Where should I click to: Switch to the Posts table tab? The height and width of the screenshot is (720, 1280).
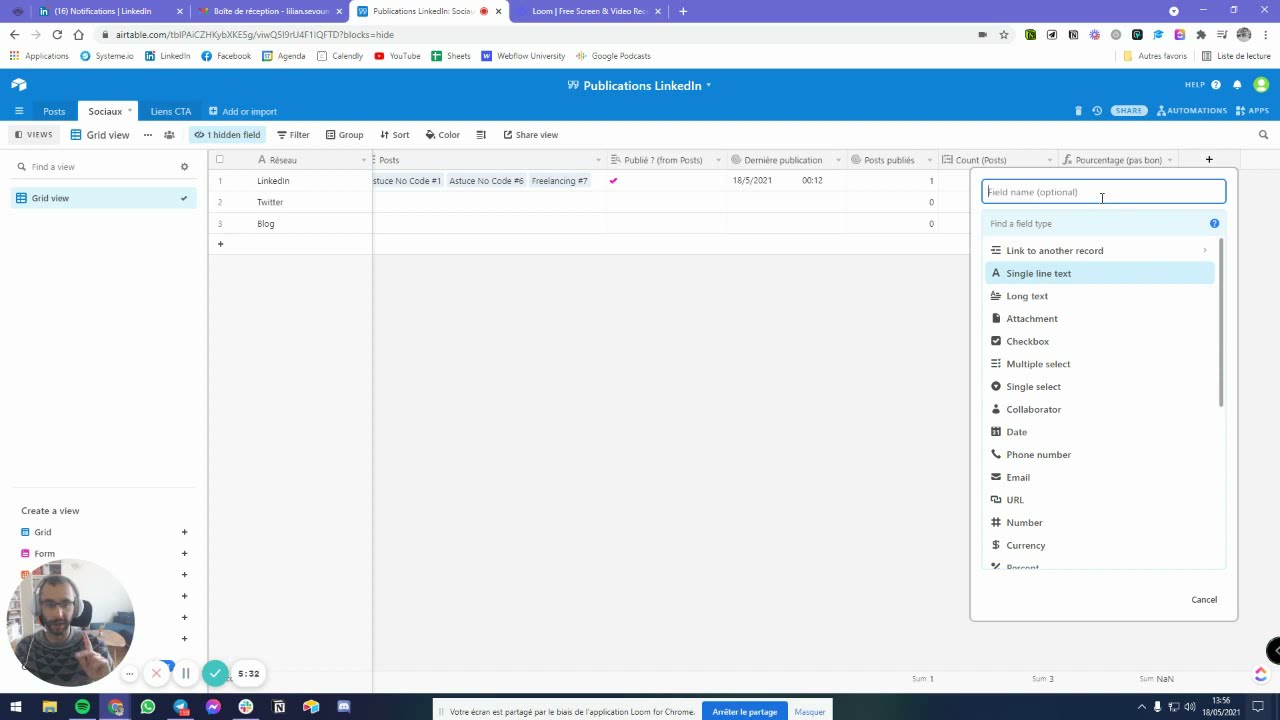click(x=54, y=111)
